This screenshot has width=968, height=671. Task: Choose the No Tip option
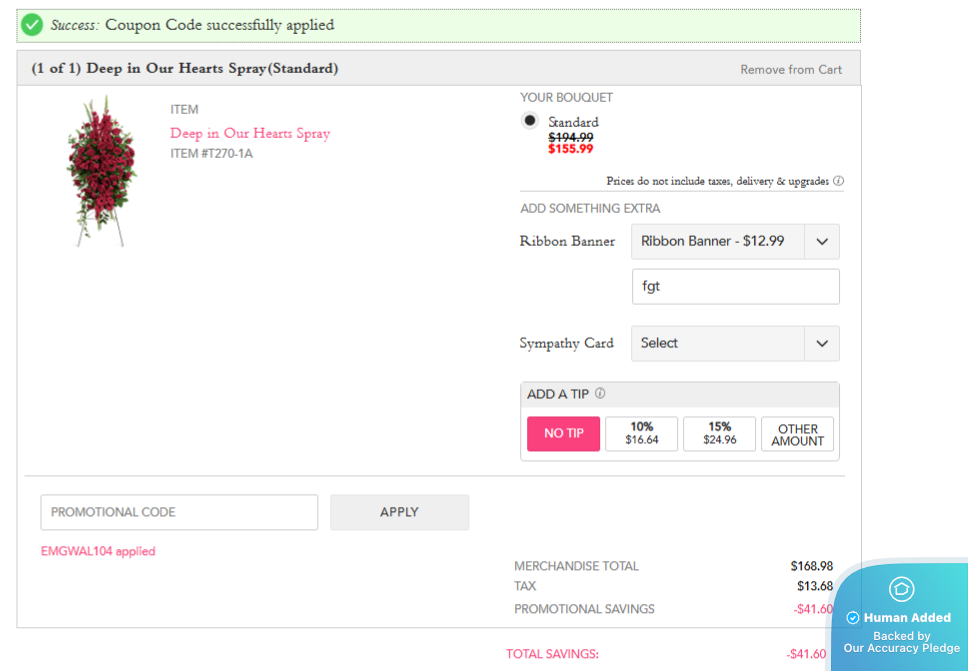(x=564, y=434)
